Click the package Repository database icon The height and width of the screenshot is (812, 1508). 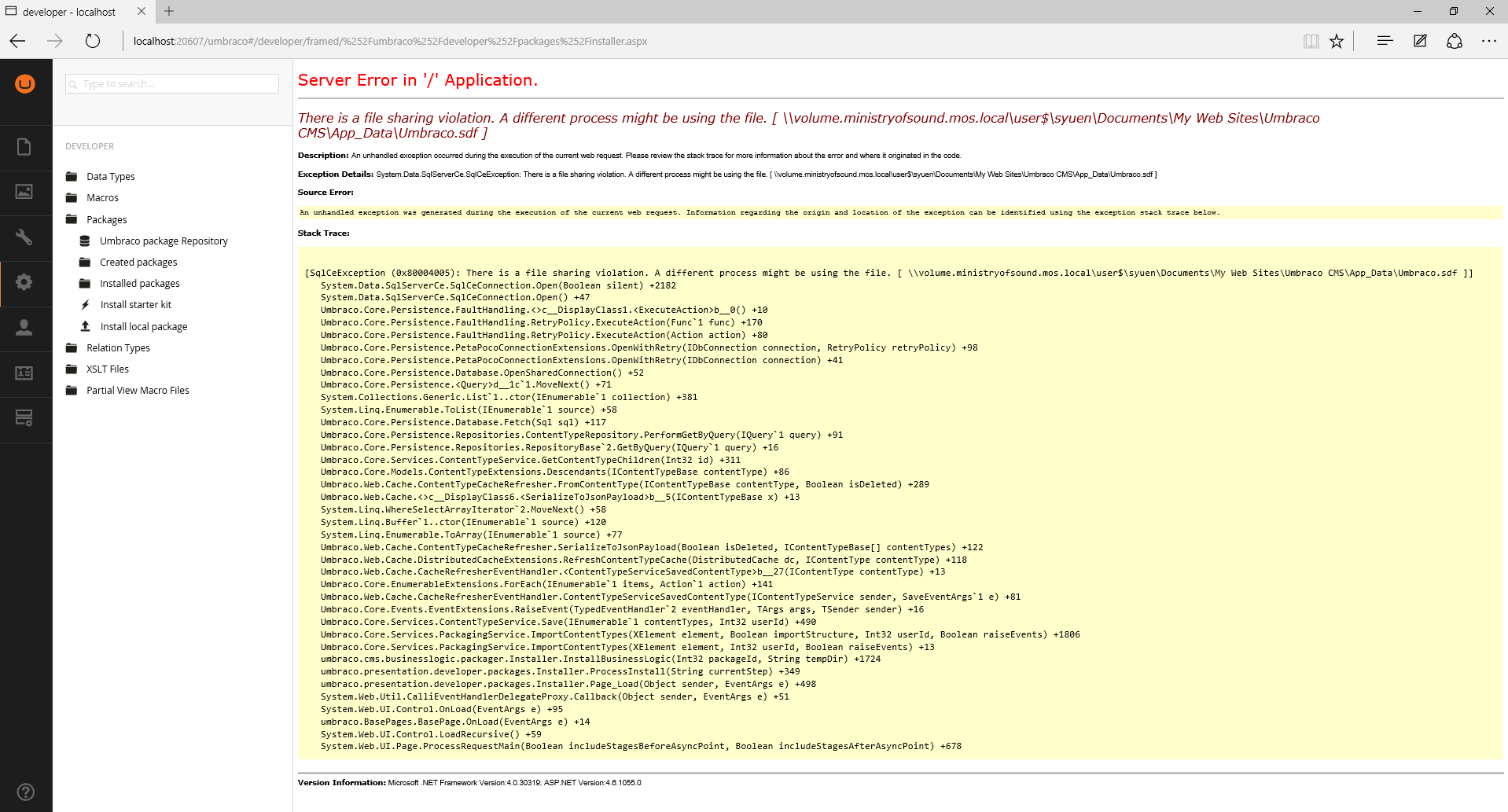coord(85,241)
